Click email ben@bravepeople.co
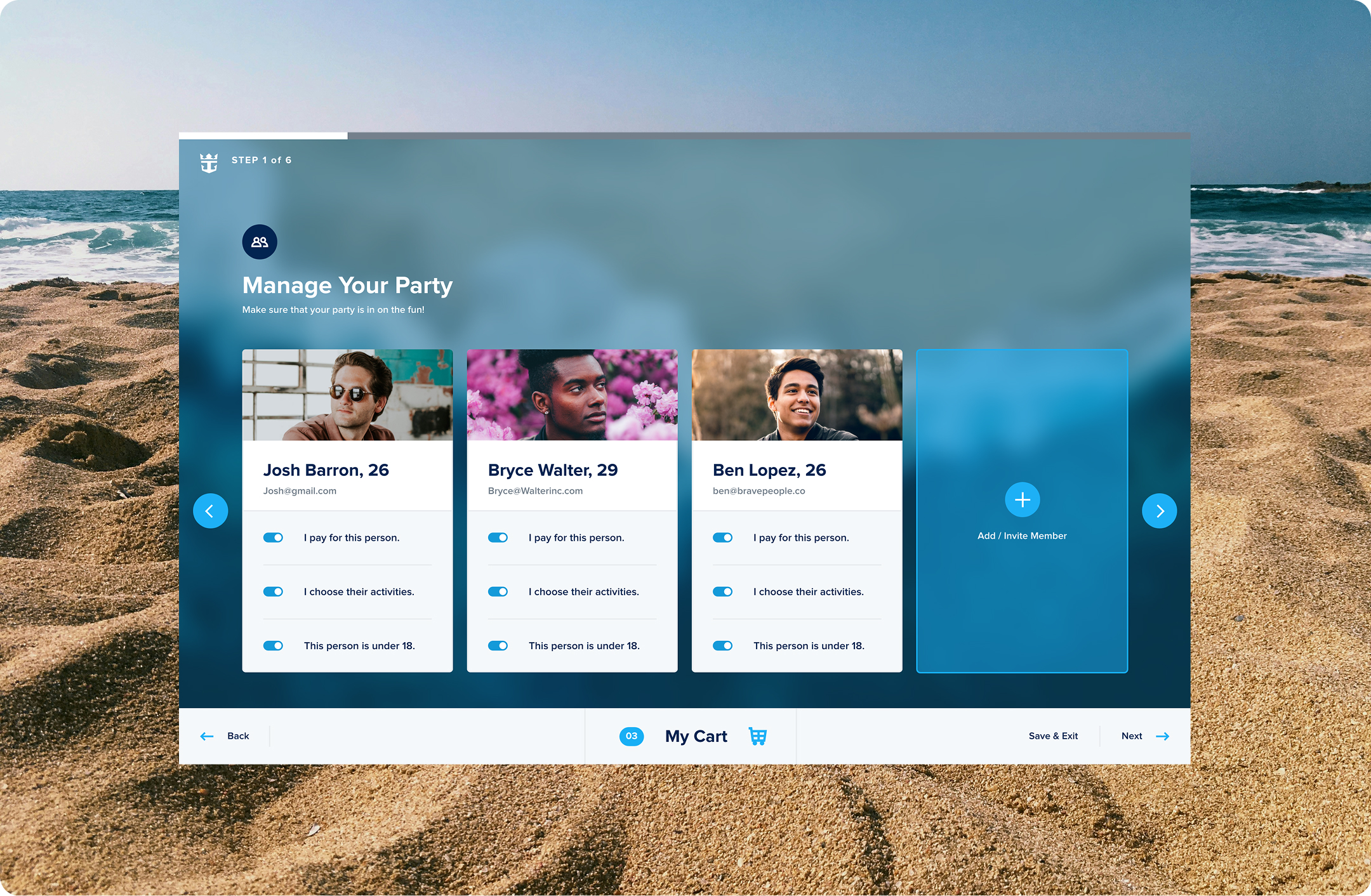The width and height of the screenshot is (1371, 896). (x=759, y=491)
